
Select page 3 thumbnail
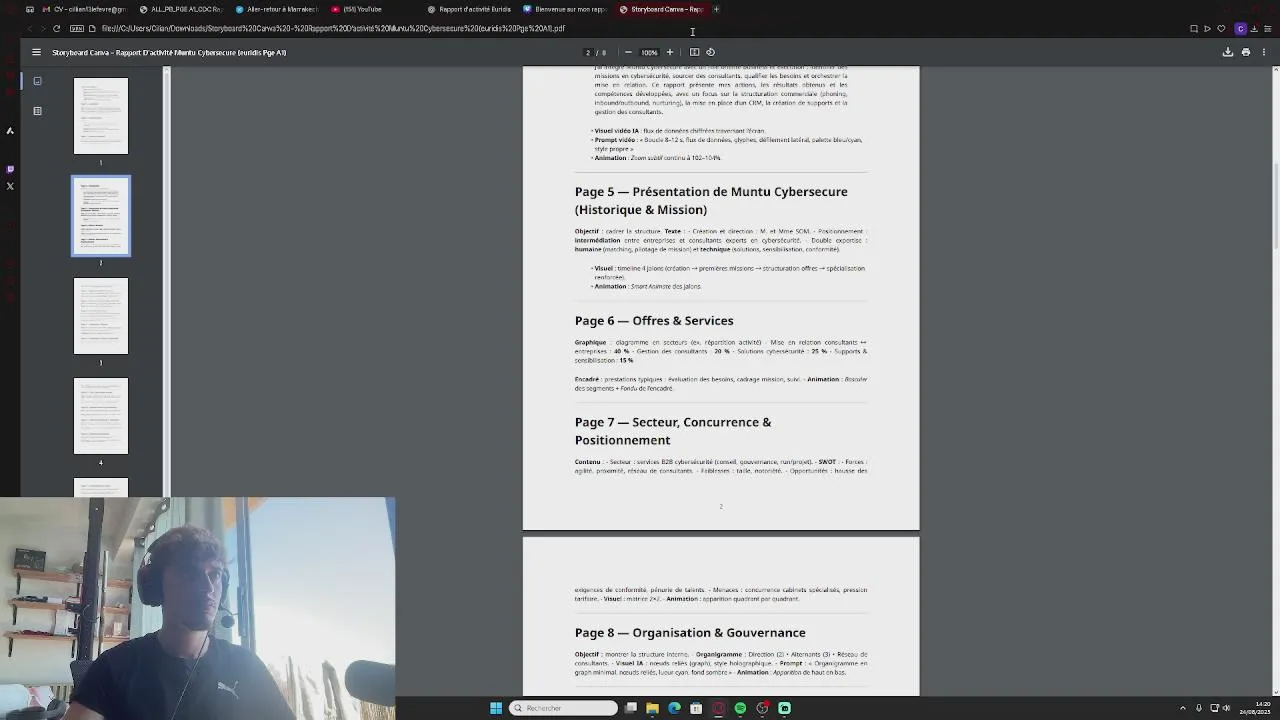click(x=101, y=316)
